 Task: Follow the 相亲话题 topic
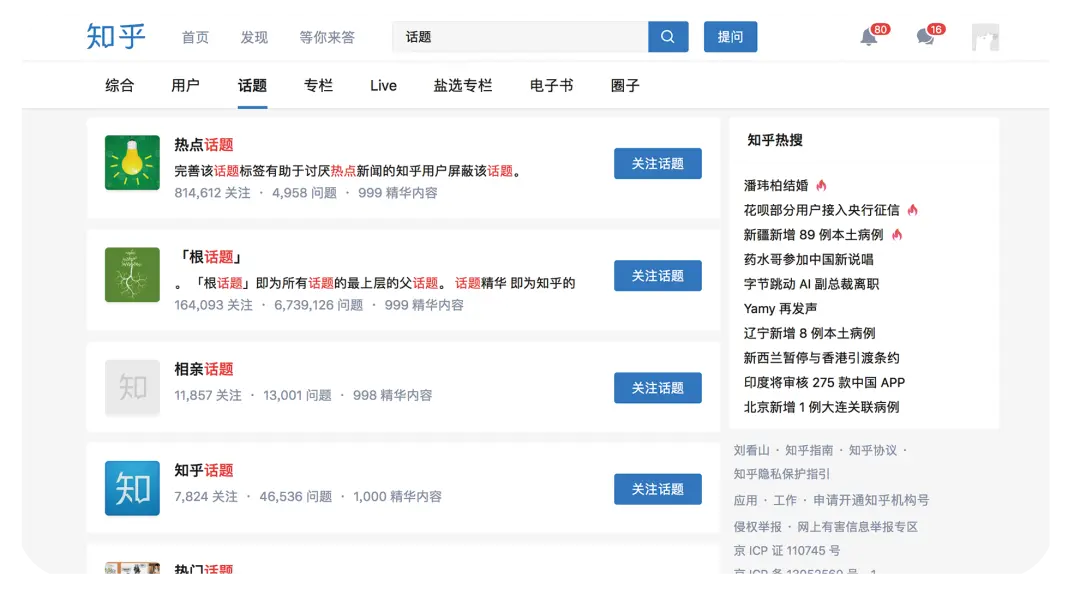click(657, 388)
